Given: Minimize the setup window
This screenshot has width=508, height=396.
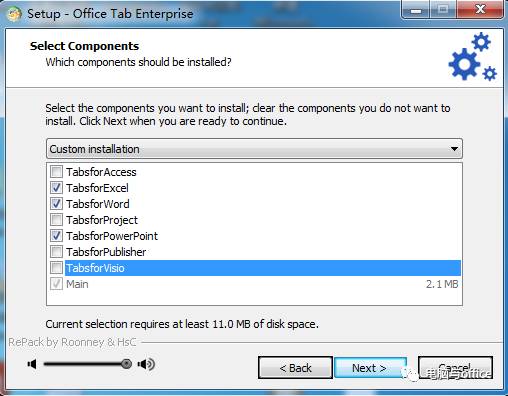Looking at the screenshot, I should click(416, 10).
